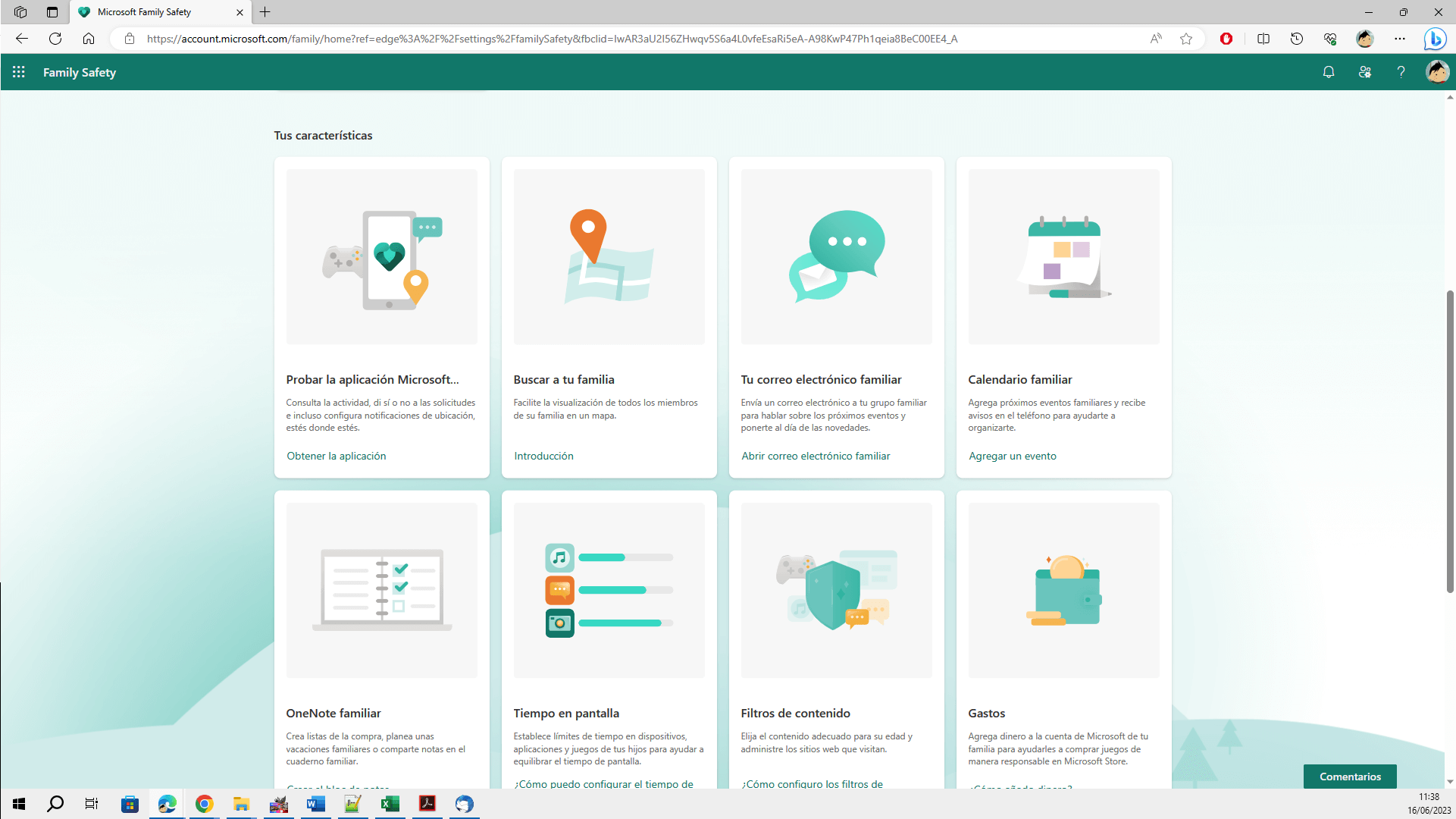This screenshot has height=819, width=1456.
Task: Go to browser home page
Action: point(89,39)
